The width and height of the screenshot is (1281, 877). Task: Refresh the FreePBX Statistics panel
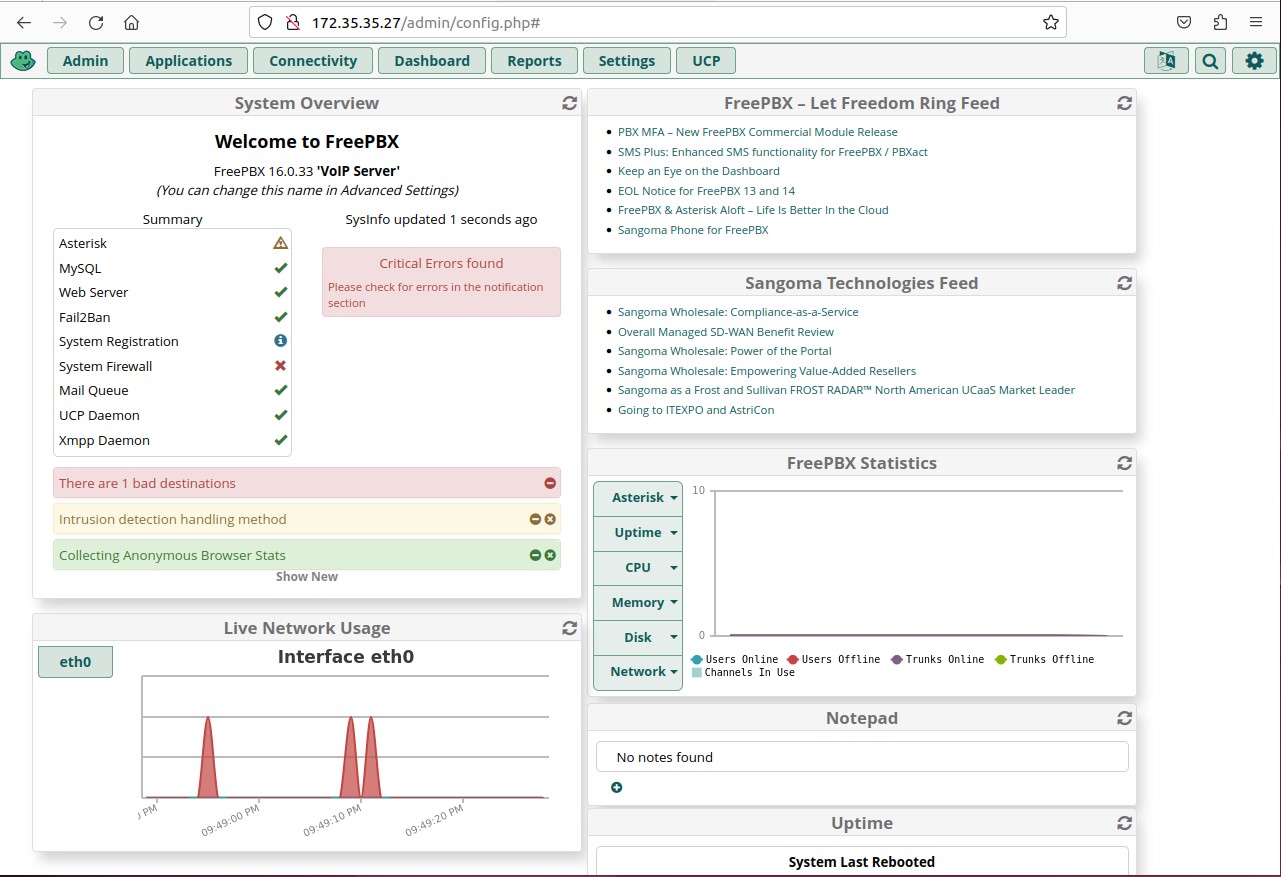click(x=1124, y=463)
